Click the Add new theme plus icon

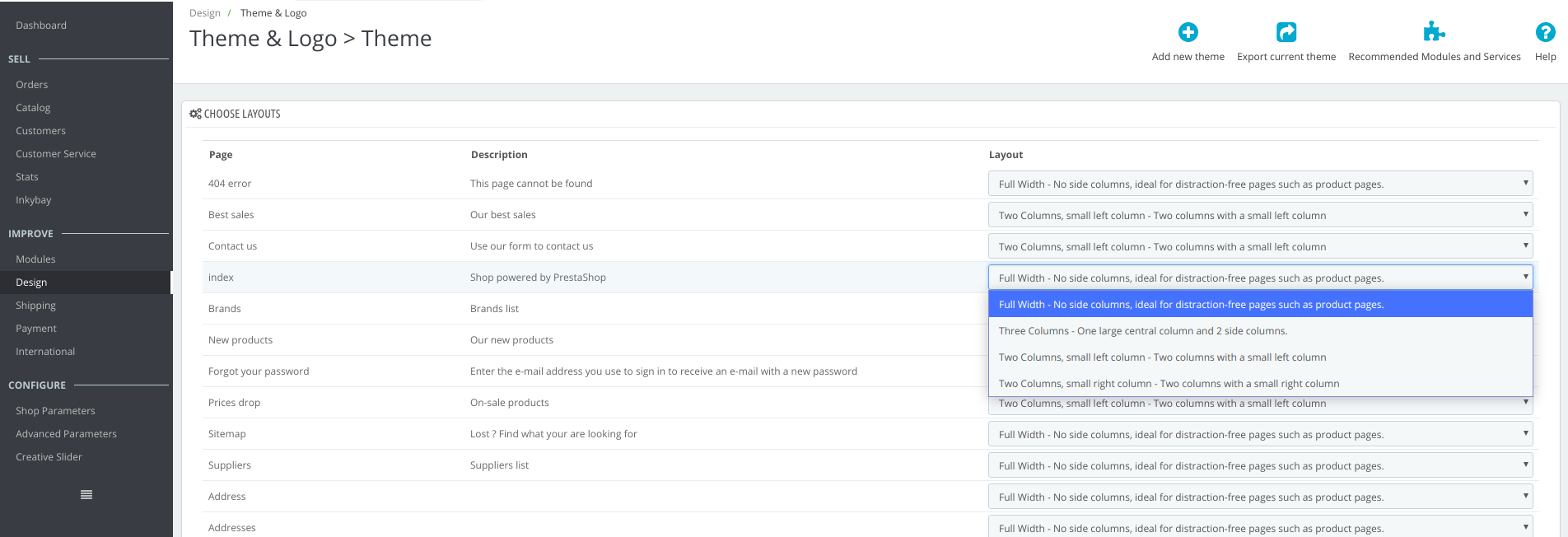coord(1188,32)
